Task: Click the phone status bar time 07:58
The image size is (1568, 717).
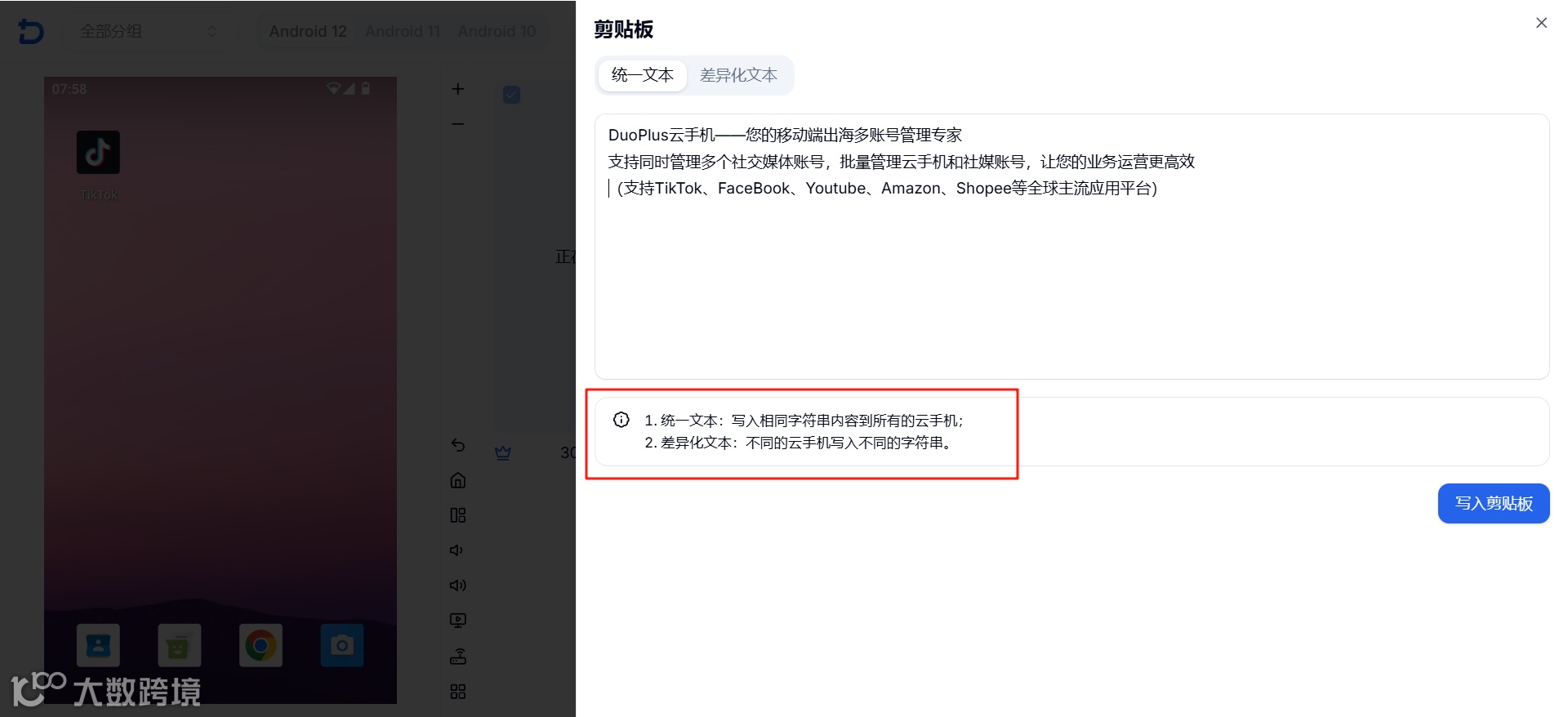Action: 69,89
